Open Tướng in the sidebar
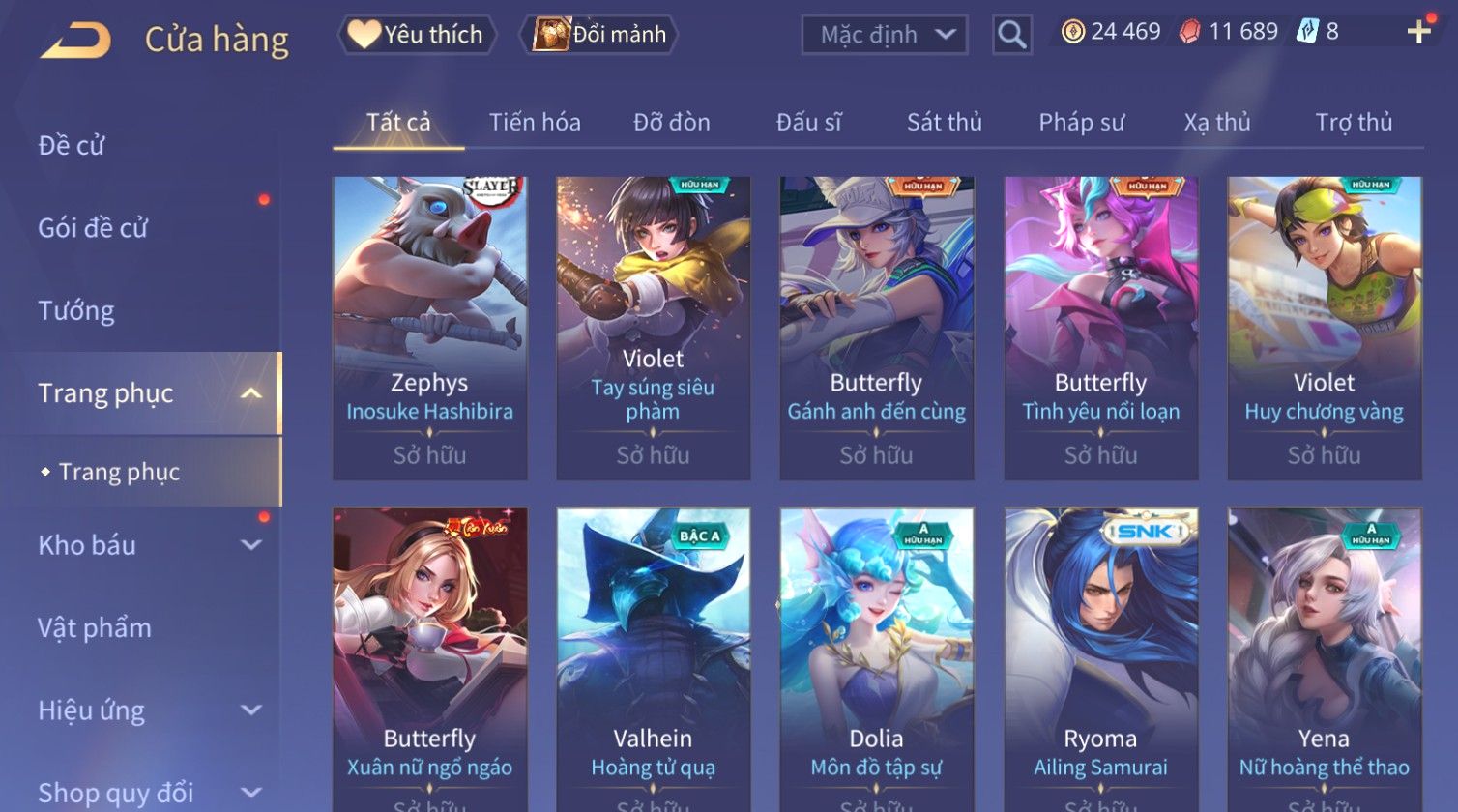1458x812 pixels. (x=76, y=311)
